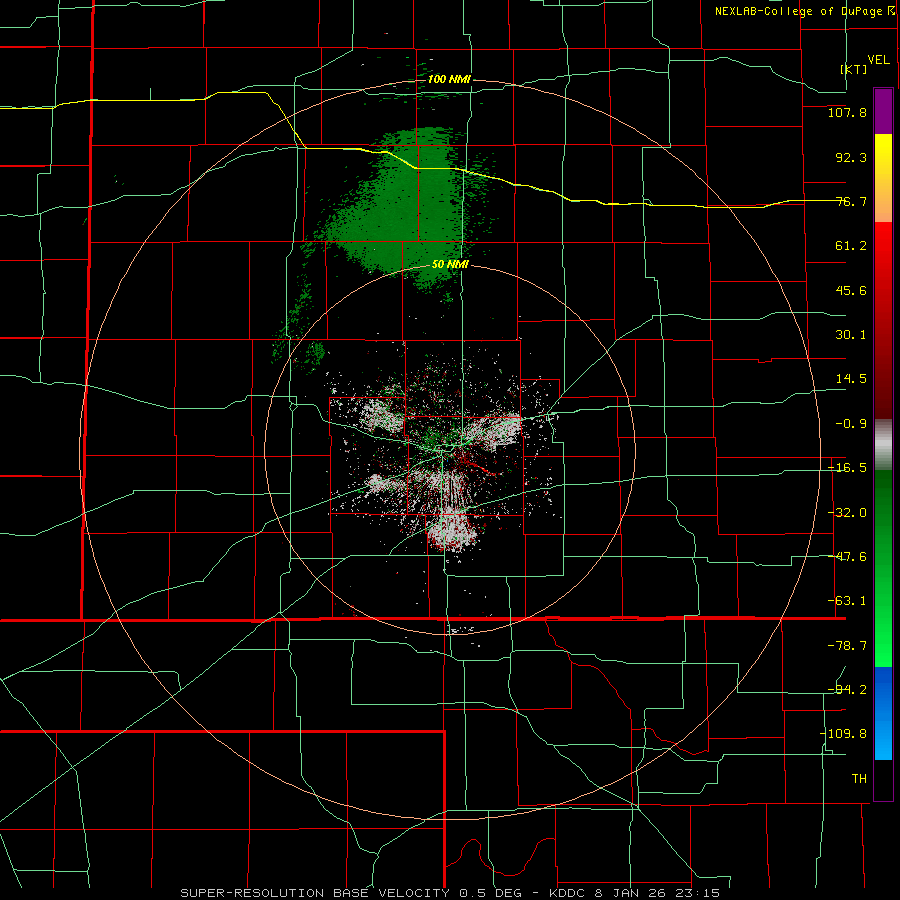Click the blue segment of the velocity color bar

click(x=883, y=713)
